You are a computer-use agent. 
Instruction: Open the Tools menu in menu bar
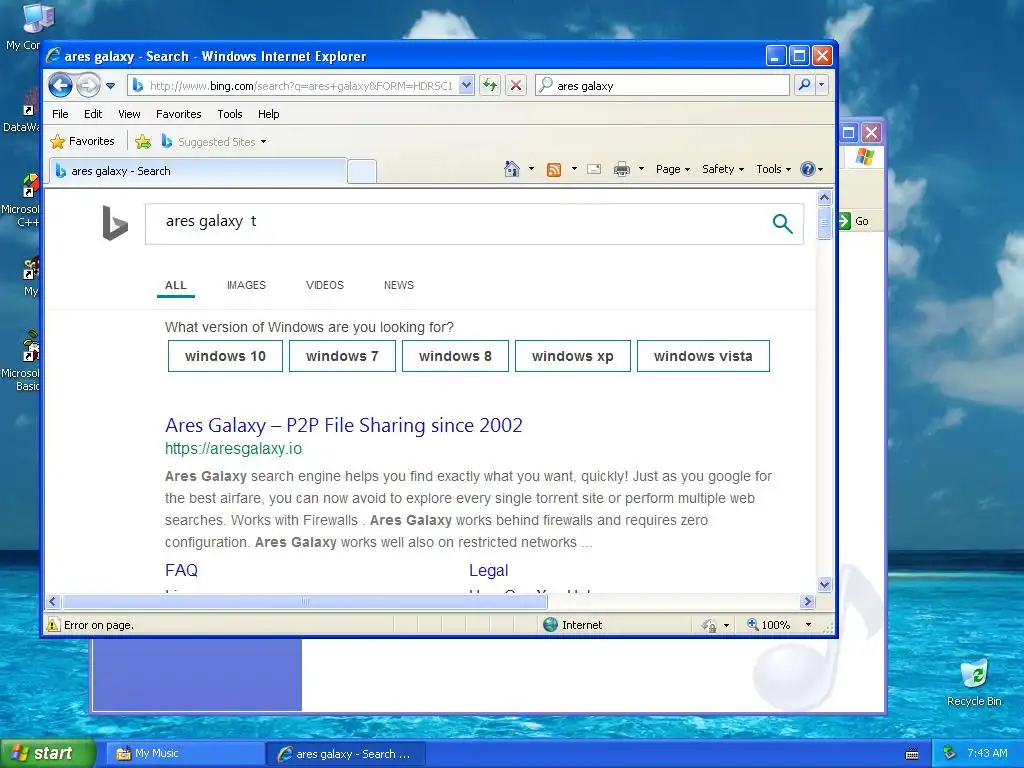click(230, 114)
